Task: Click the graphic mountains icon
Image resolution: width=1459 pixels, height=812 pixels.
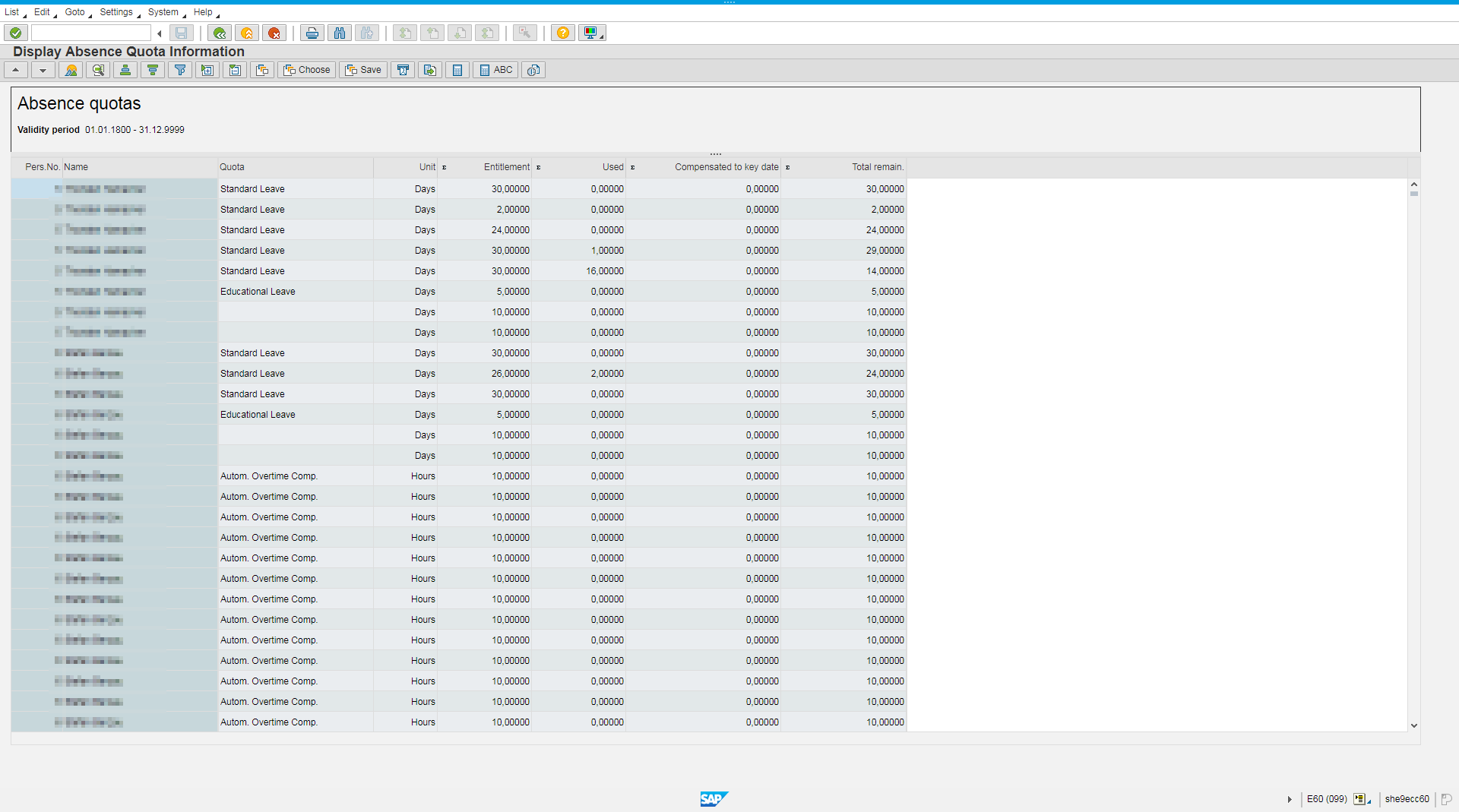Action: click(71, 70)
